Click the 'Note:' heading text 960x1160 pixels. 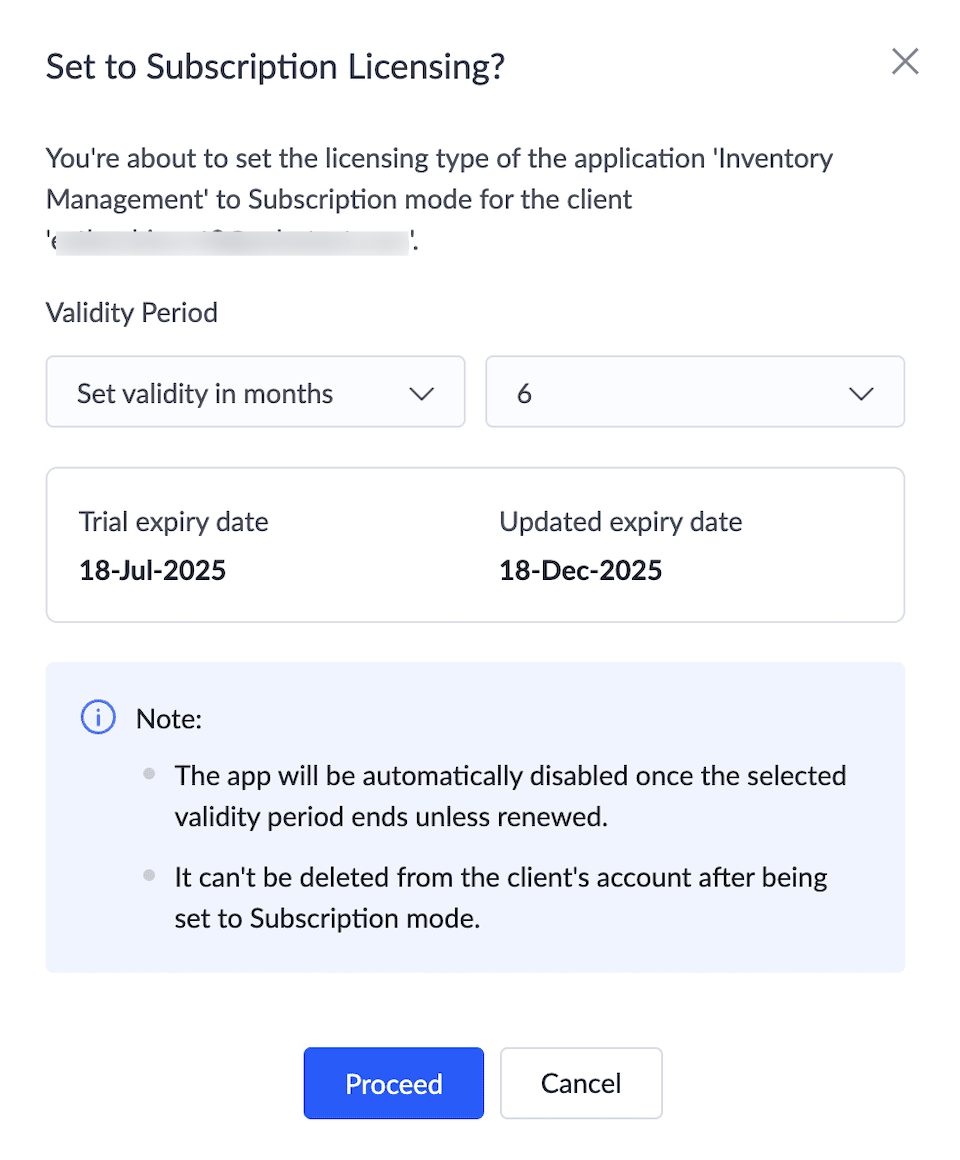[169, 719]
